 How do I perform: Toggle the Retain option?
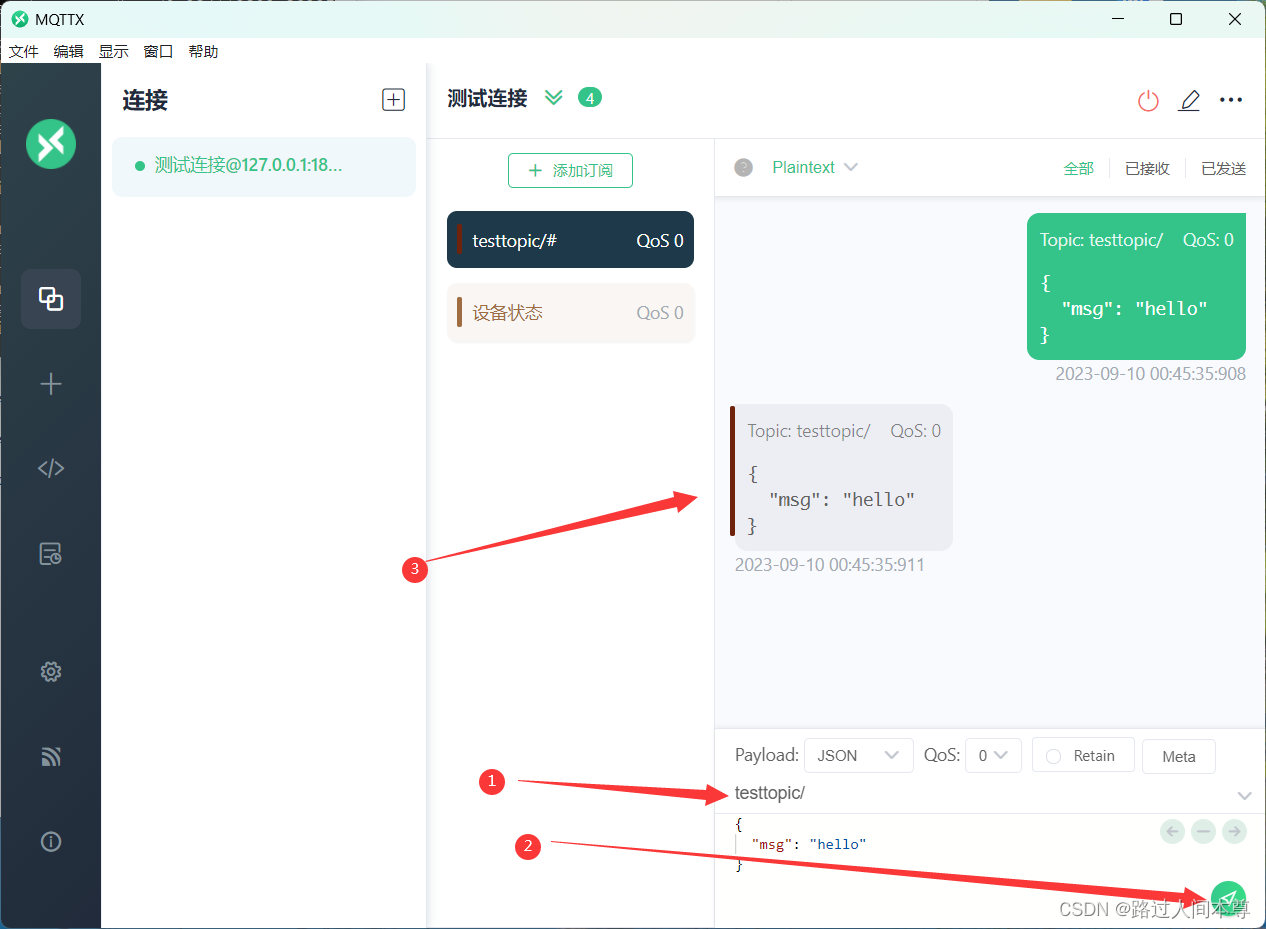pos(1083,755)
